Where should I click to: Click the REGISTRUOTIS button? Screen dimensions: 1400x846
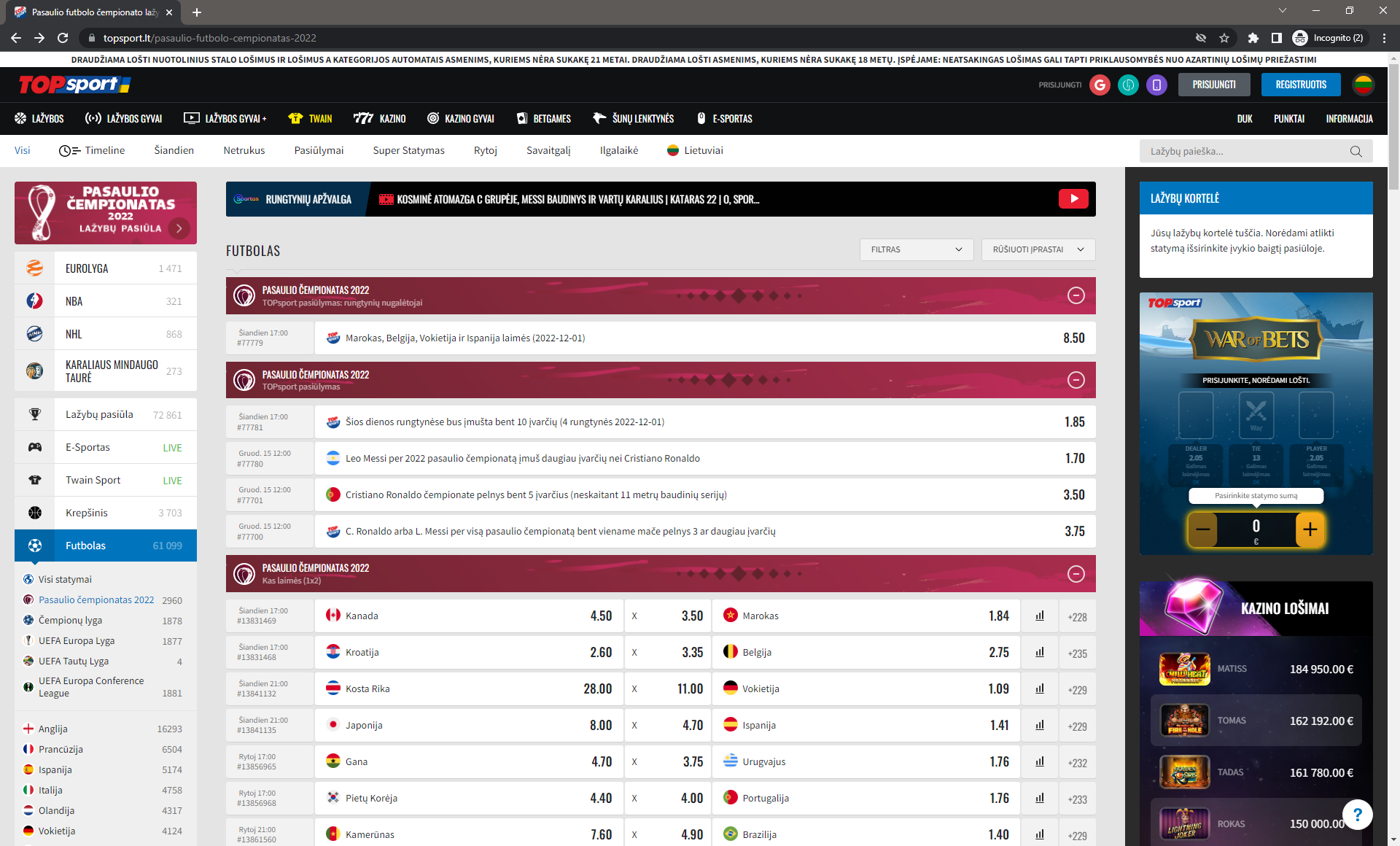[1301, 85]
